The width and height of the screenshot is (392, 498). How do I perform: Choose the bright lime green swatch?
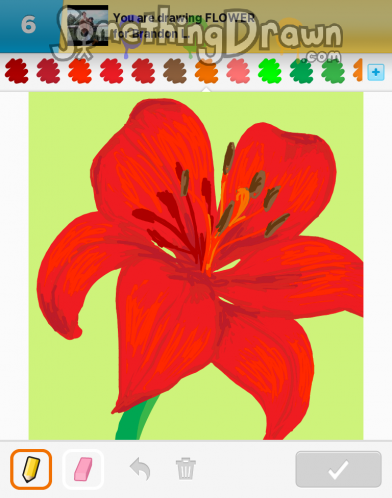click(270, 71)
